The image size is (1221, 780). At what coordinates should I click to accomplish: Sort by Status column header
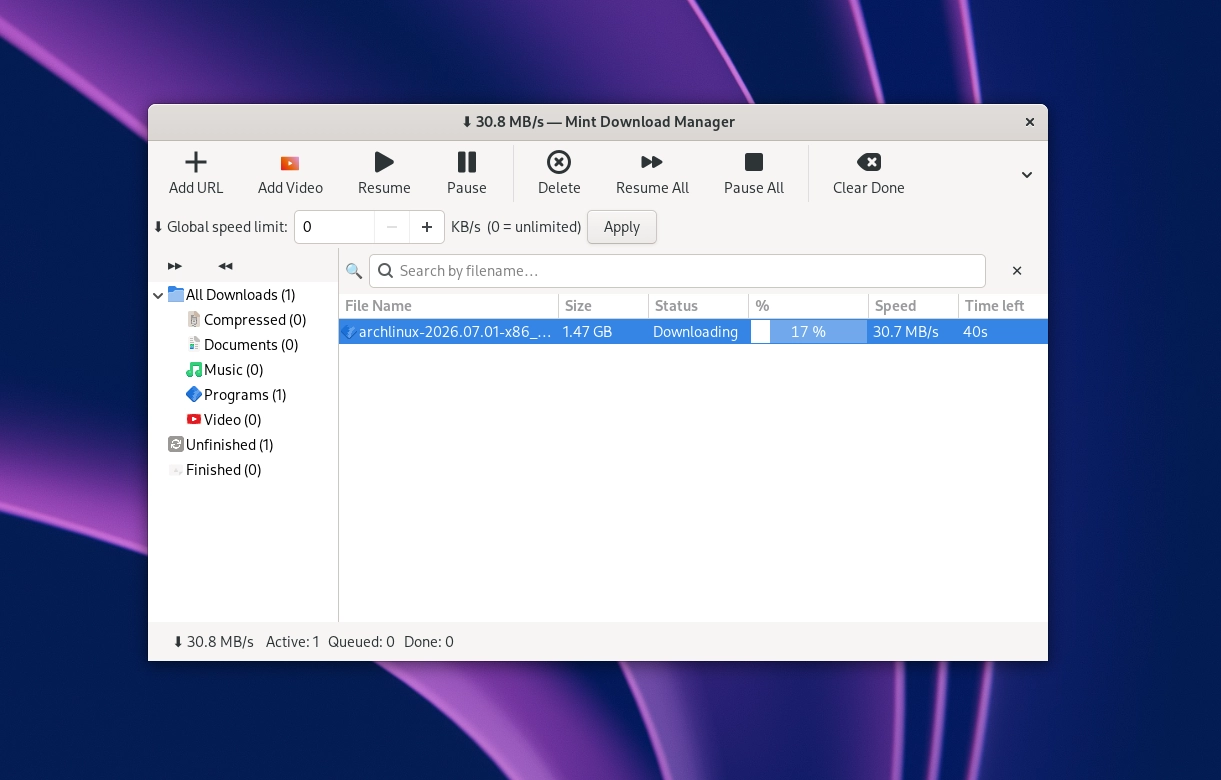pos(698,306)
